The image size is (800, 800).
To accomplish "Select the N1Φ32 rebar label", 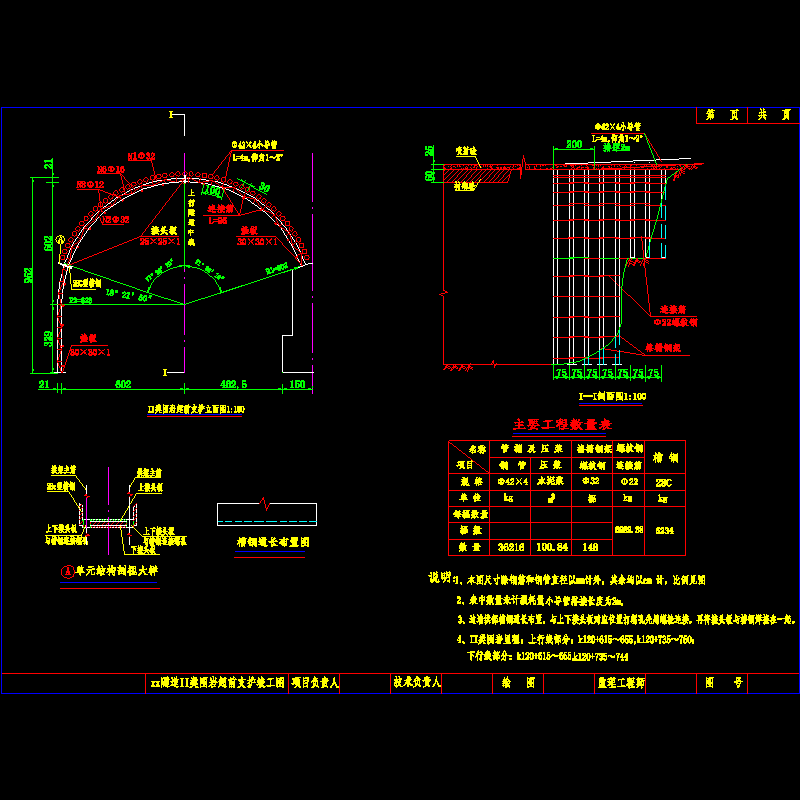I will click(x=141, y=156).
